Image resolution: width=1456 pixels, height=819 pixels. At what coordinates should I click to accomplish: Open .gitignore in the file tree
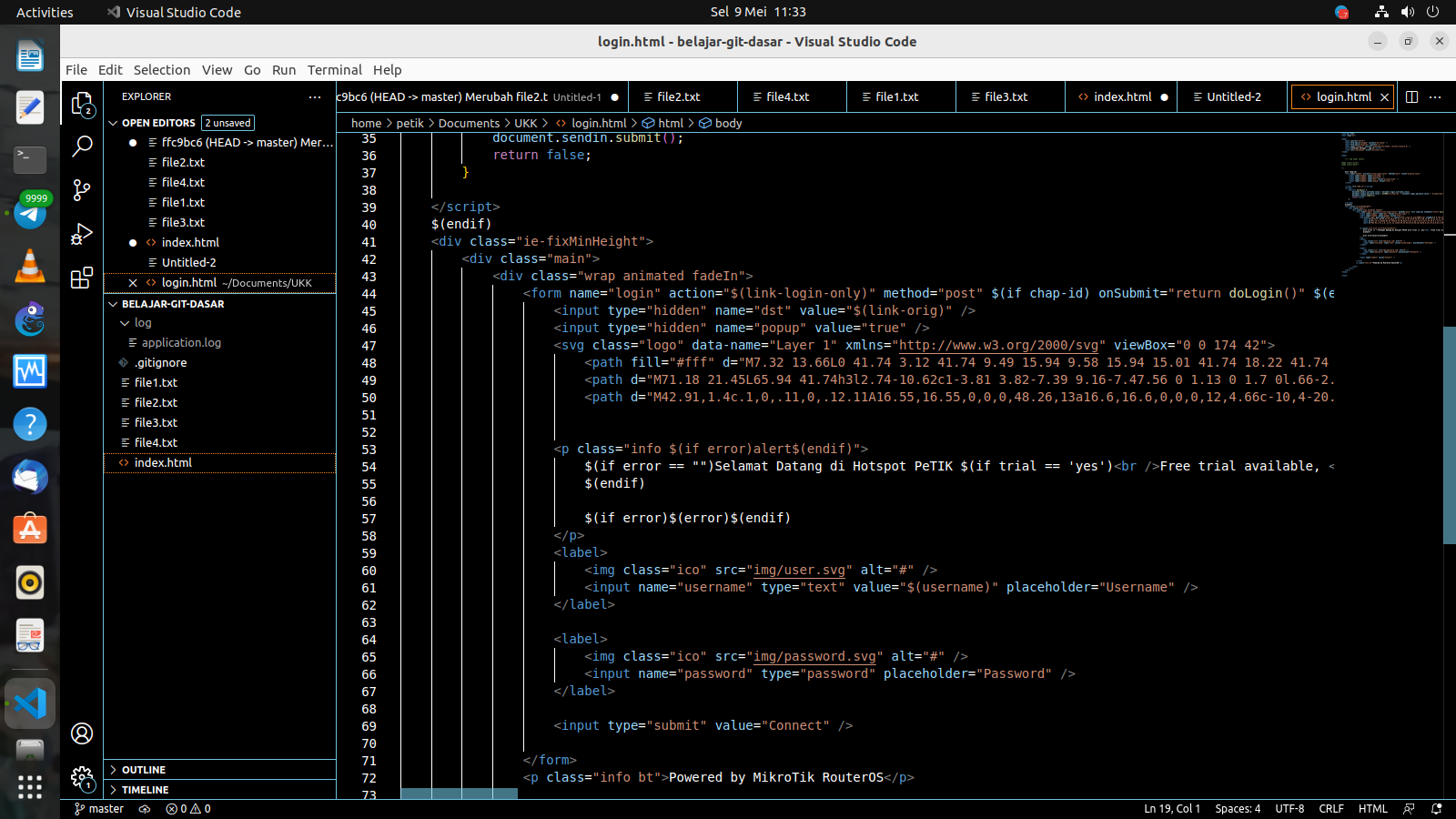[219, 363]
